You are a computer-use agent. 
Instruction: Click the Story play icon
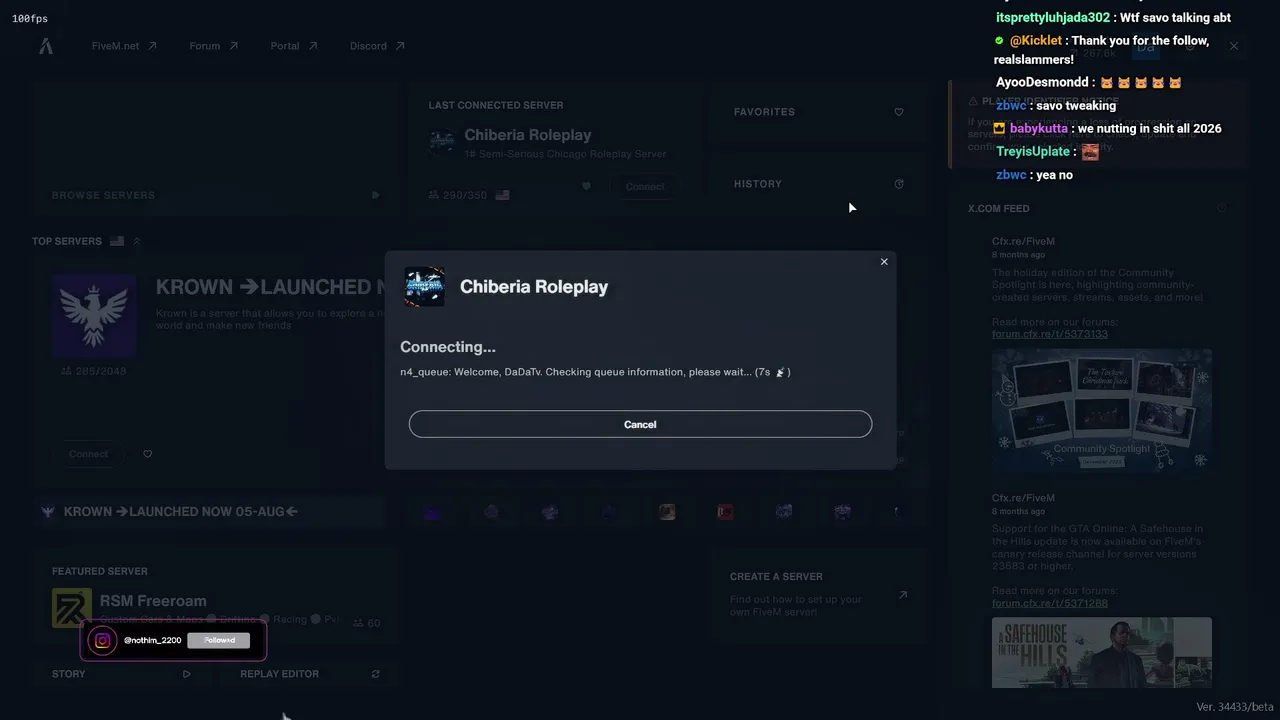click(187, 674)
